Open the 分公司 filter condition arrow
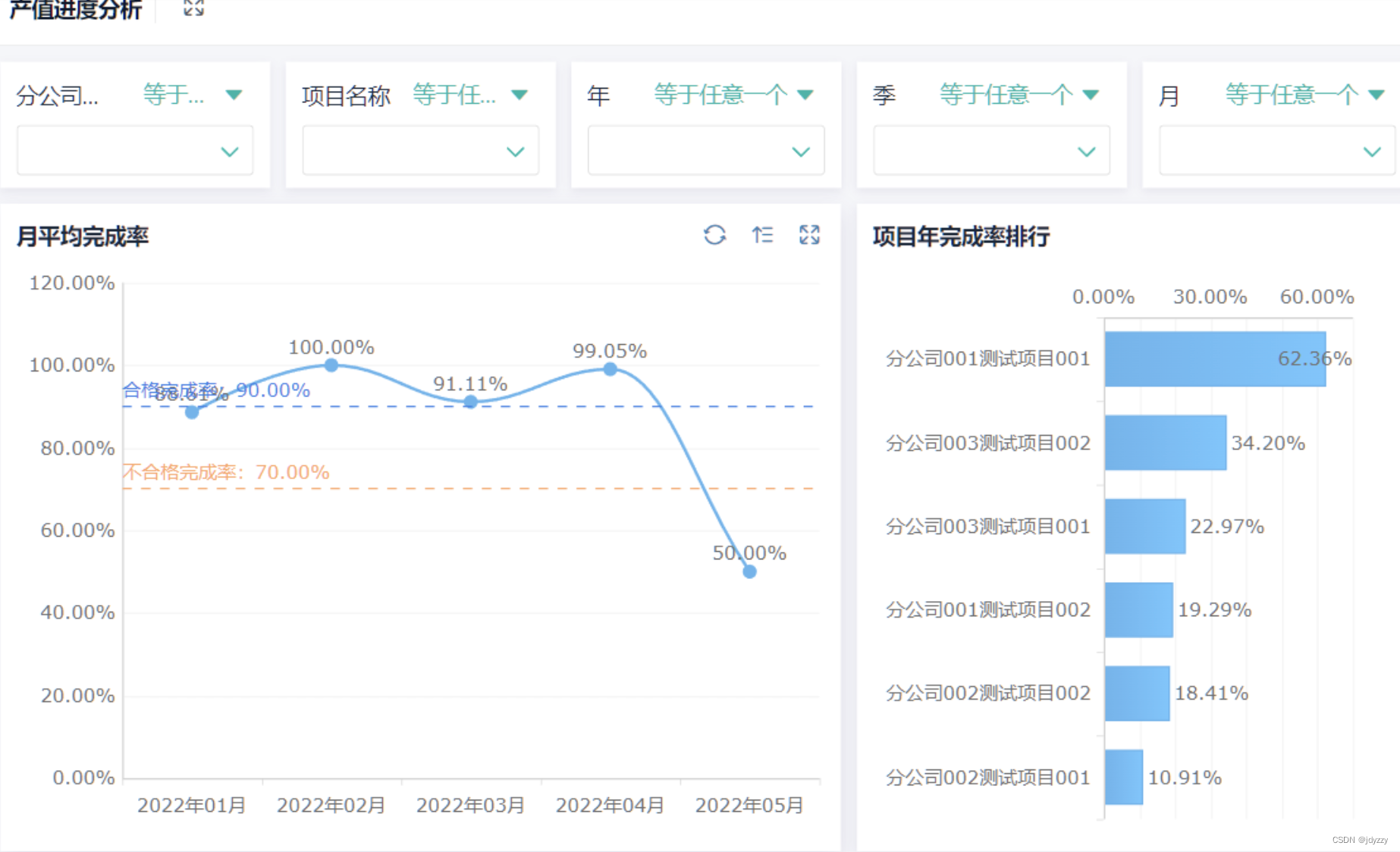 click(x=234, y=95)
